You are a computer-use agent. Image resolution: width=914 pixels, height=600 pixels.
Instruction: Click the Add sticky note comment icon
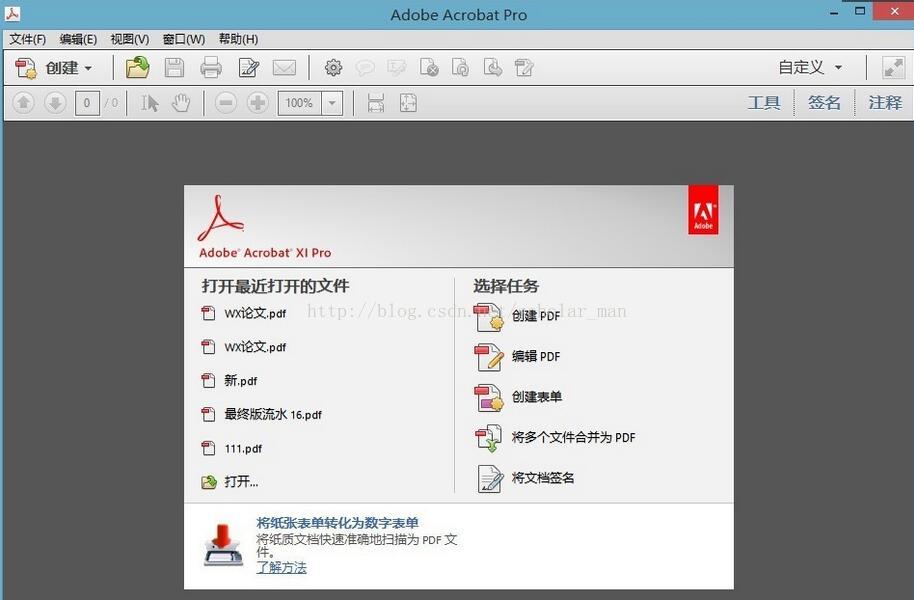(x=365, y=68)
